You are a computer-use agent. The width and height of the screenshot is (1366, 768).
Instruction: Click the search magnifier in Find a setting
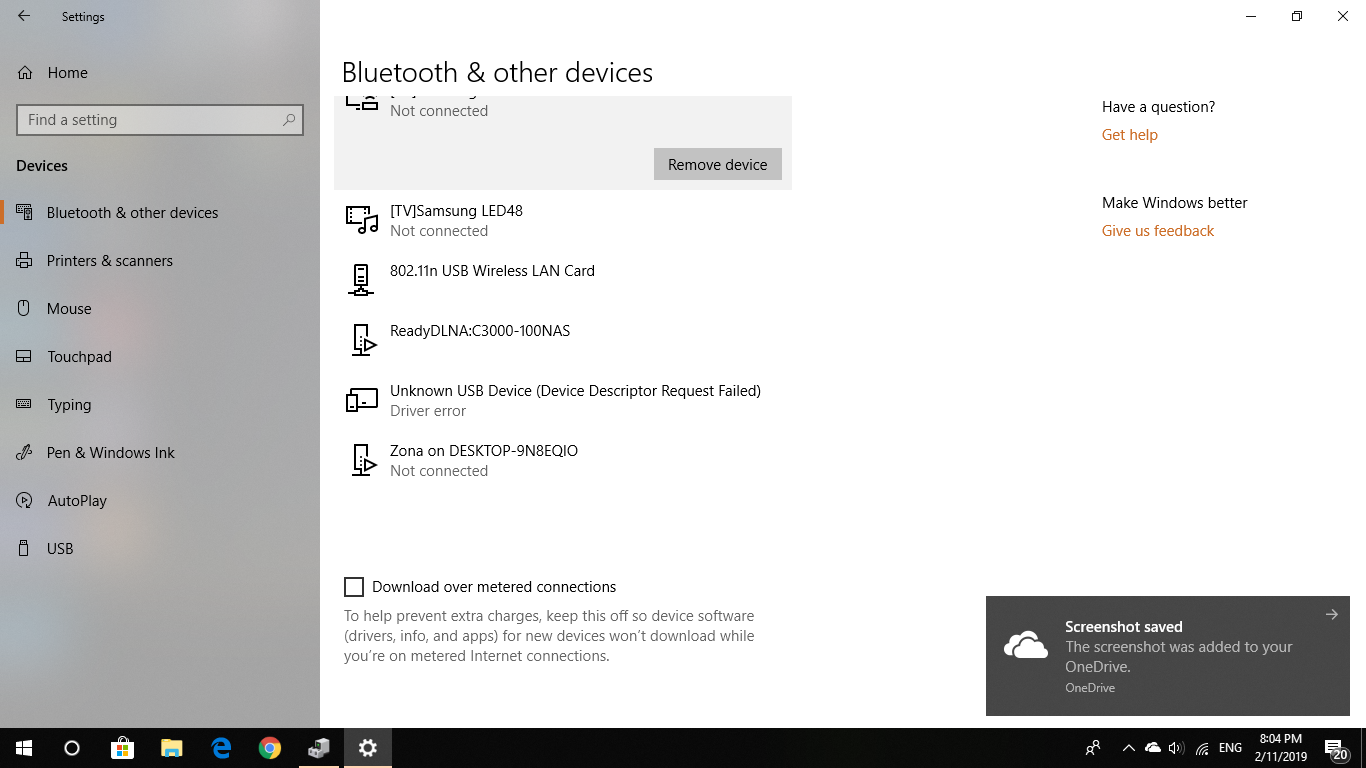pyautogui.click(x=289, y=120)
